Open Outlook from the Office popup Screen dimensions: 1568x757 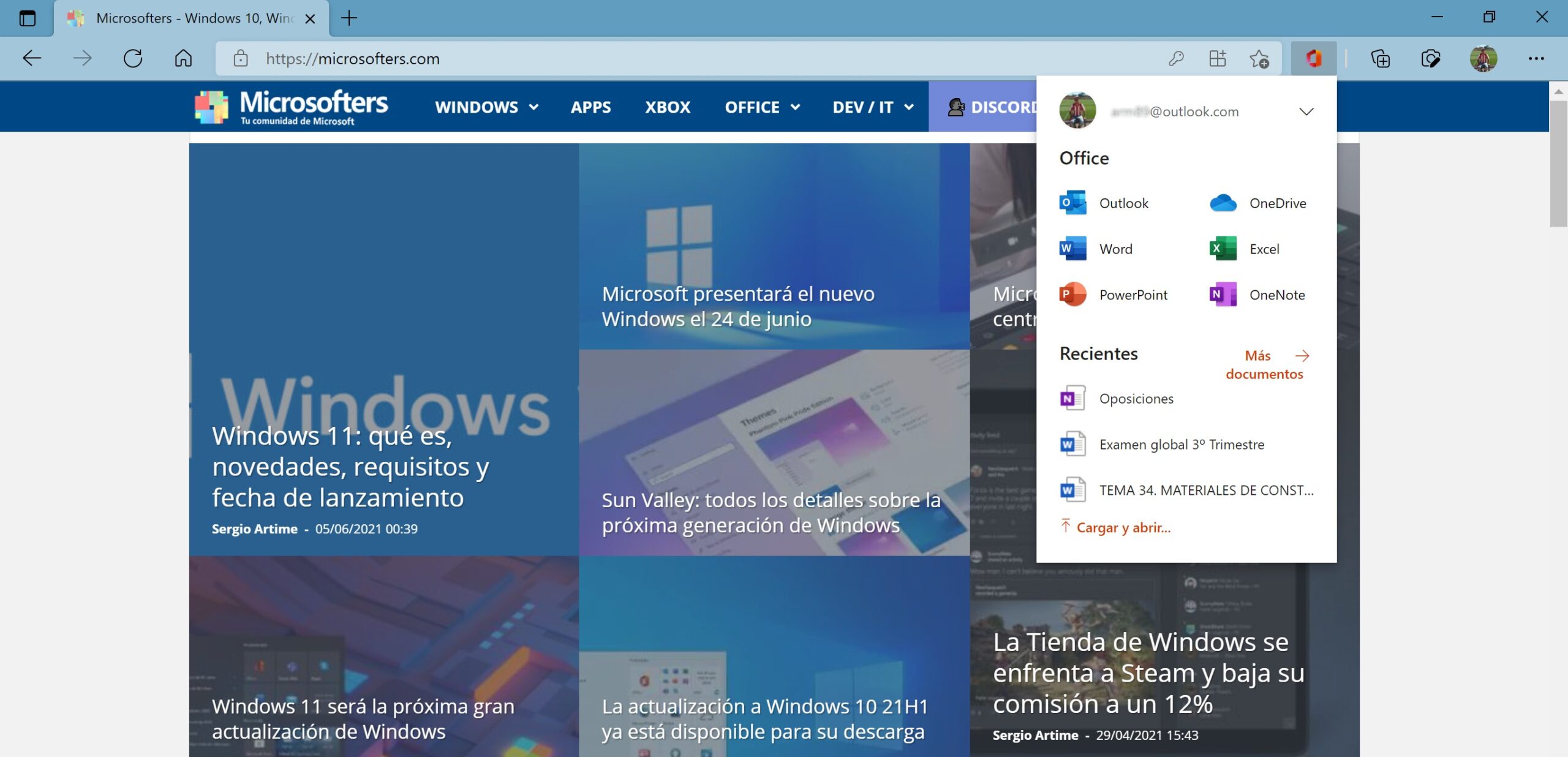[1123, 203]
